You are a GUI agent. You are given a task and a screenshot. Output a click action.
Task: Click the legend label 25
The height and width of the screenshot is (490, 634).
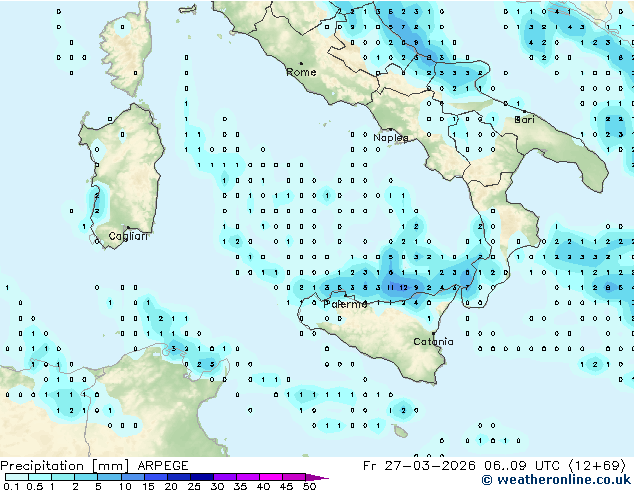(194, 486)
